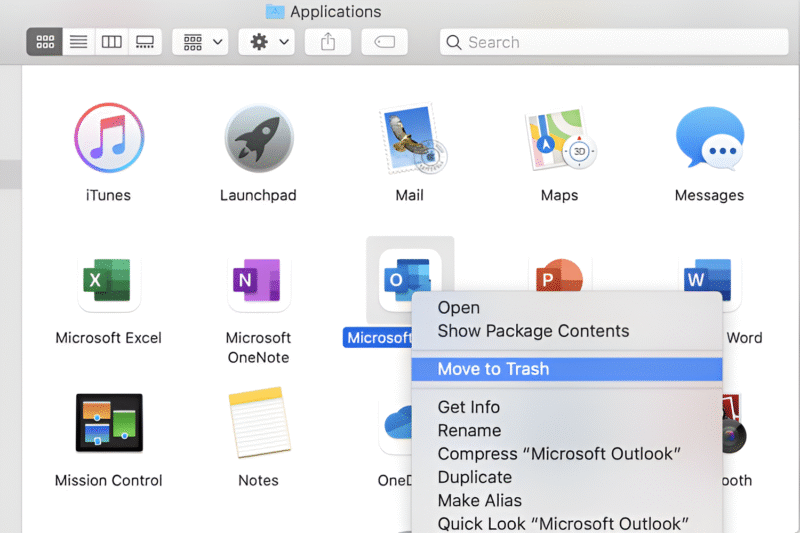Switch to list view mode

pos(79,42)
